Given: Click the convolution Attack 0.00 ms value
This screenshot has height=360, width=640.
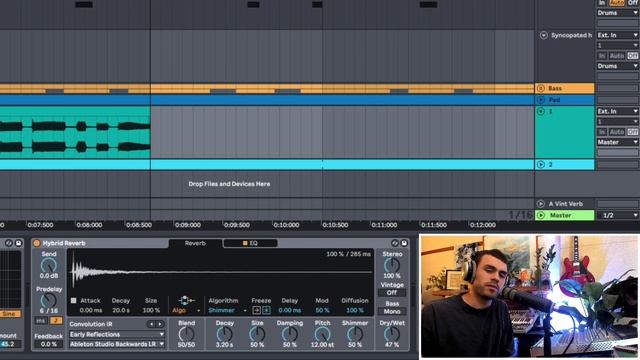Looking at the screenshot, I should click(91, 310).
